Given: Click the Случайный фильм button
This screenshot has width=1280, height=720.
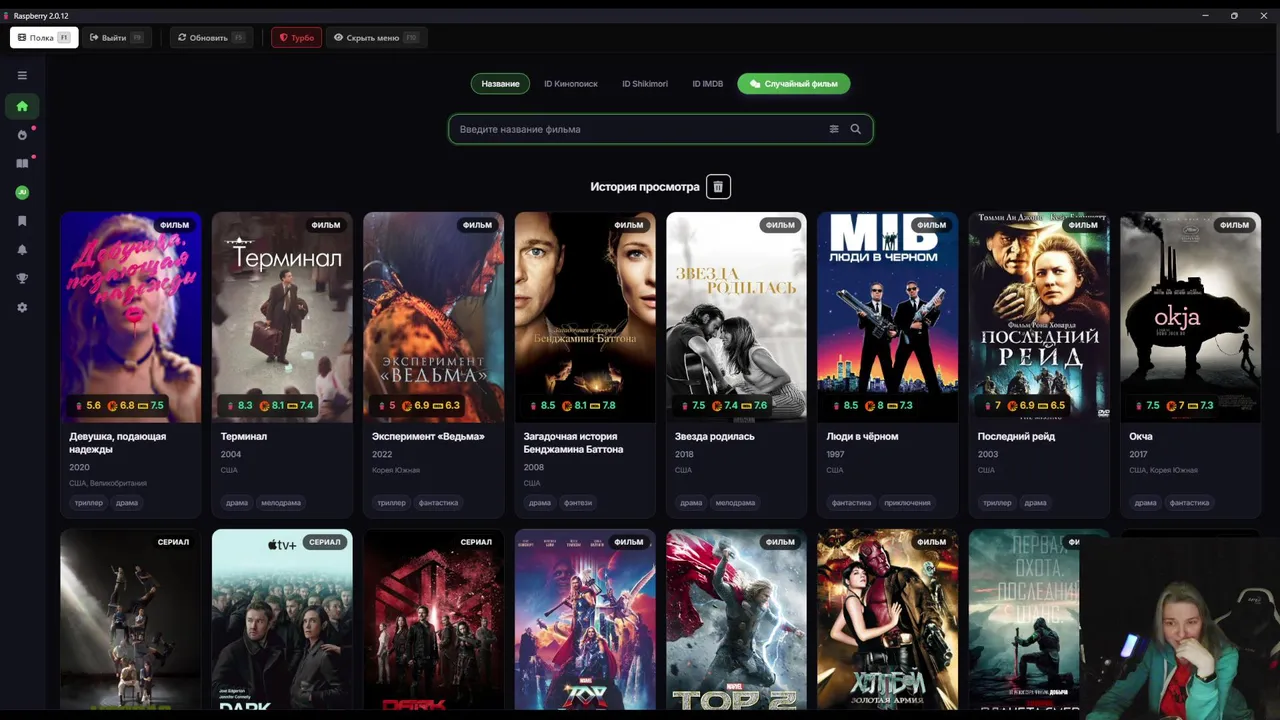Looking at the screenshot, I should [794, 84].
